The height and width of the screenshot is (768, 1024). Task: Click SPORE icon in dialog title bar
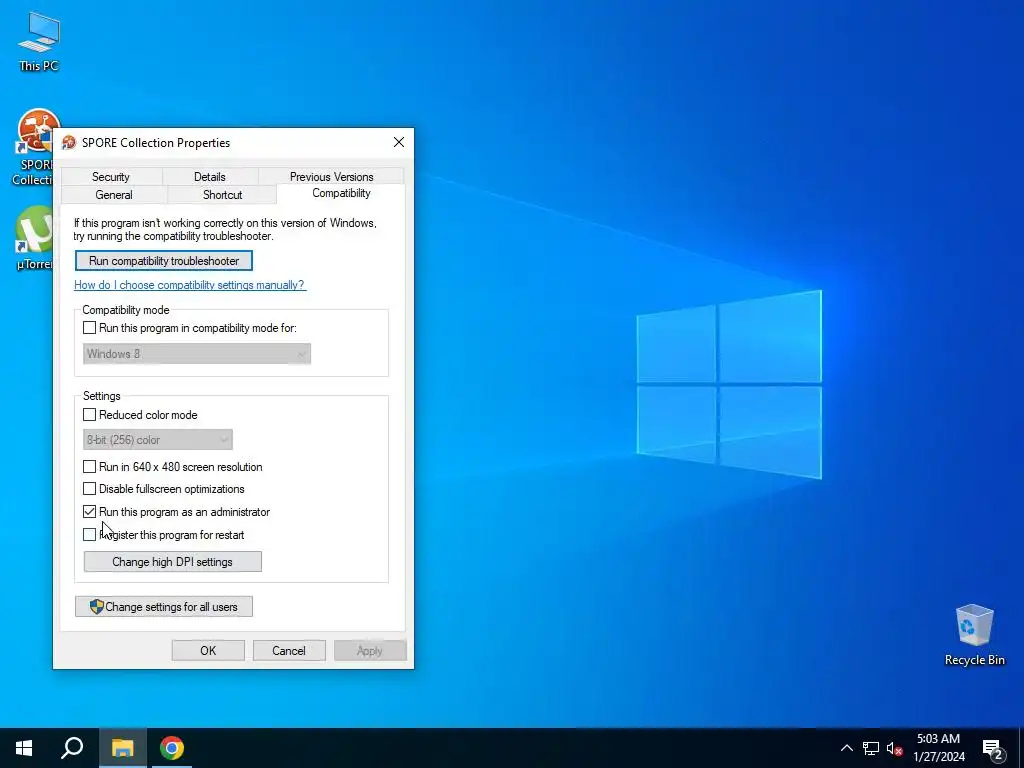pyautogui.click(x=69, y=142)
